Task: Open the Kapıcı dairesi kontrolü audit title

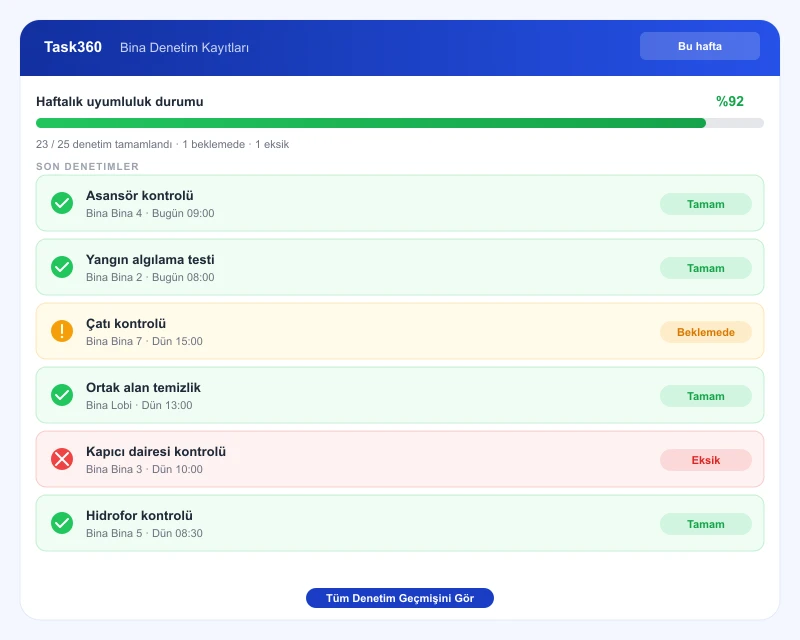Action: [x=156, y=452]
